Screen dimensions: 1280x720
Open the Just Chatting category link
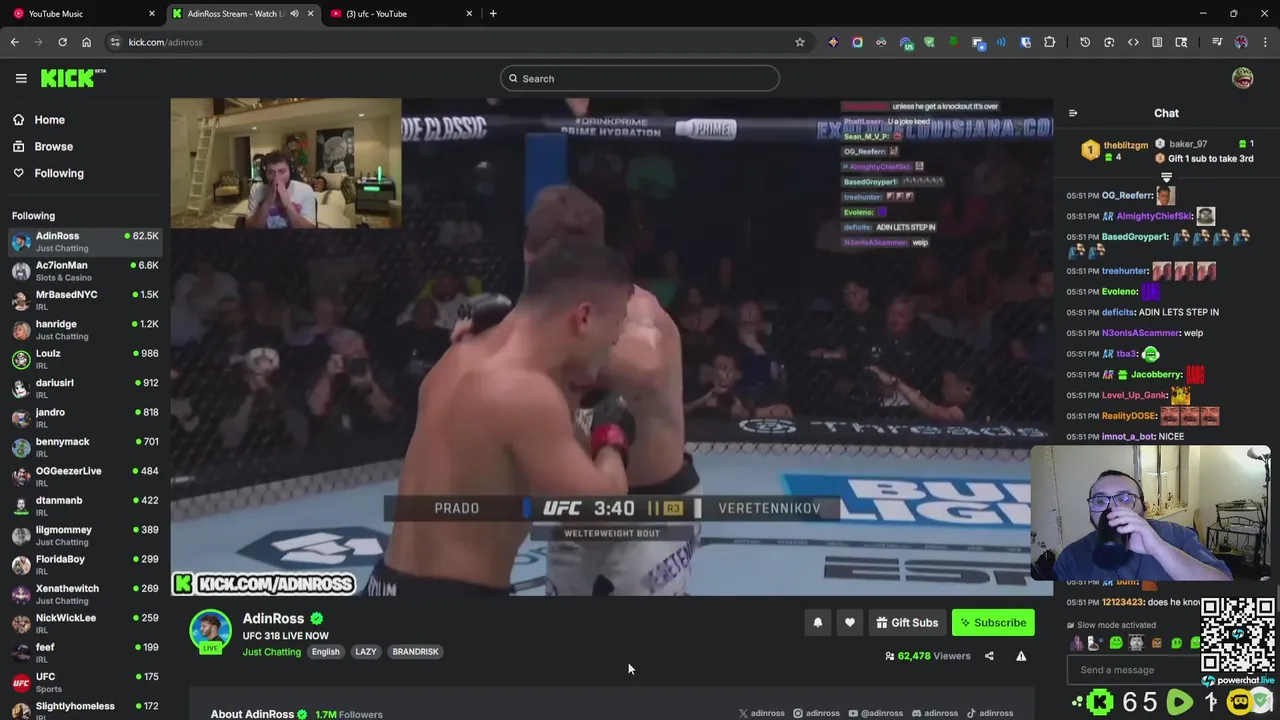coord(271,652)
